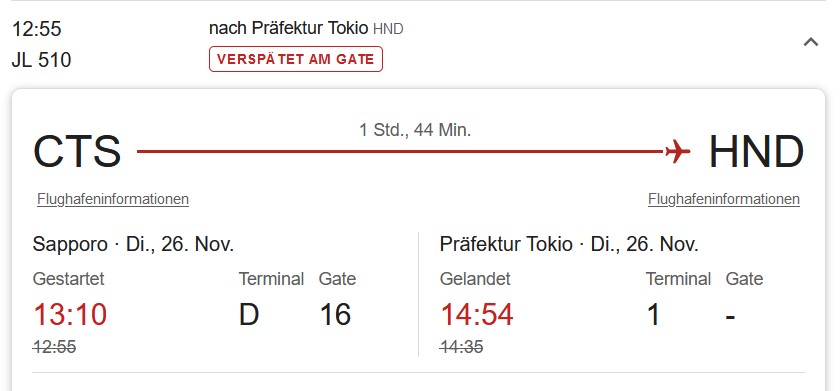Click the arrival terminal 1
Screen dimensions: 840x391
(x=654, y=314)
